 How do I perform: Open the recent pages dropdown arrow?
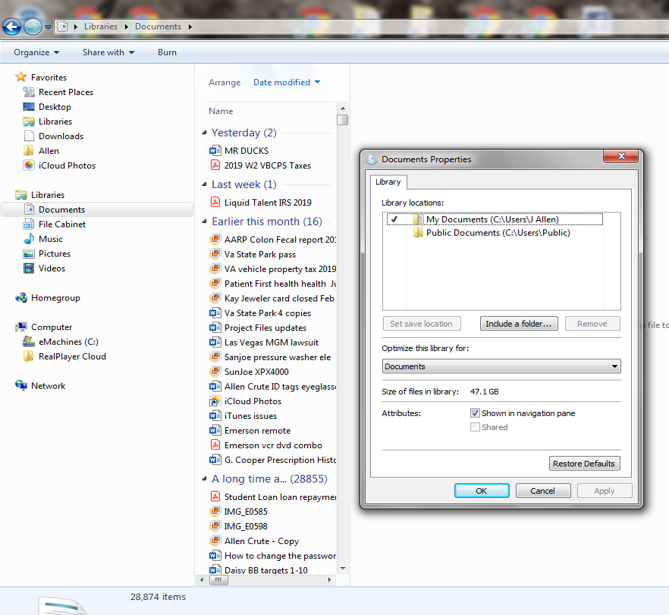pos(48,27)
